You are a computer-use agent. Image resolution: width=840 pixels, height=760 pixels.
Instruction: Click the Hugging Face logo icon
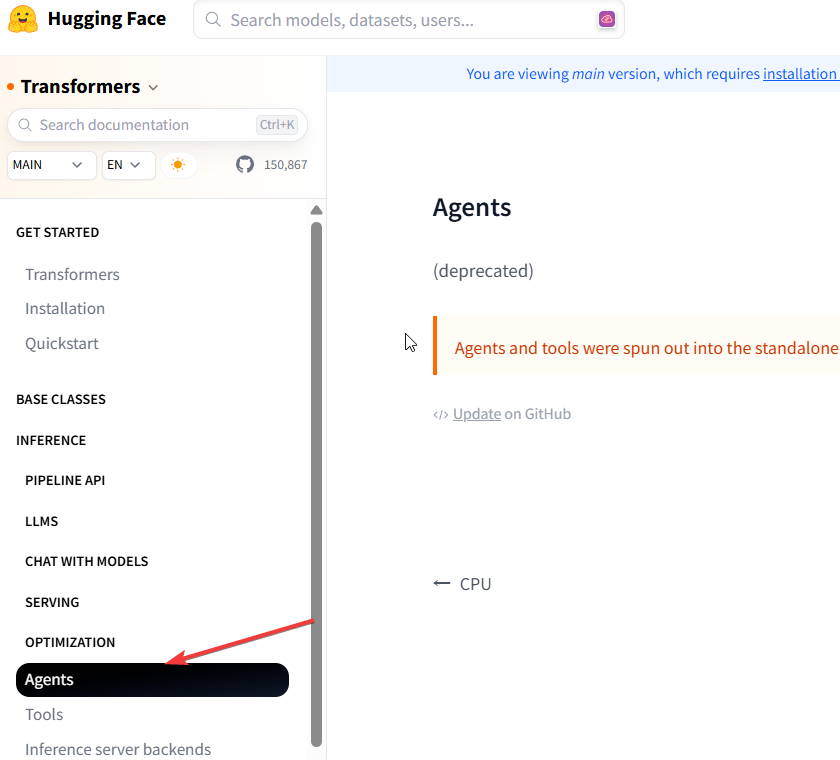pyautogui.click(x=23, y=19)
